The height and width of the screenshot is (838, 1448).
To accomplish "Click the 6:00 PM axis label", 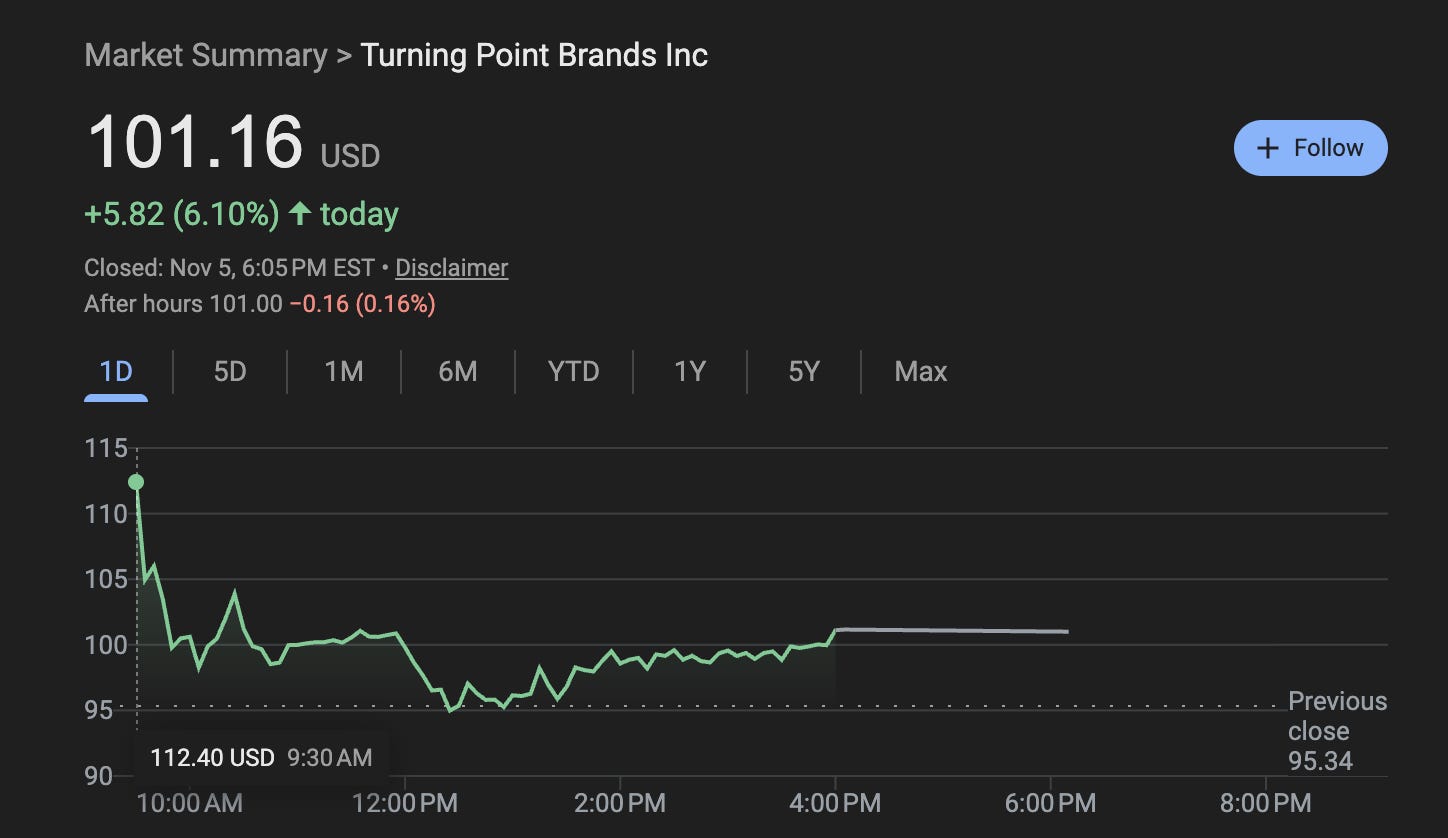I will 1051,802.
